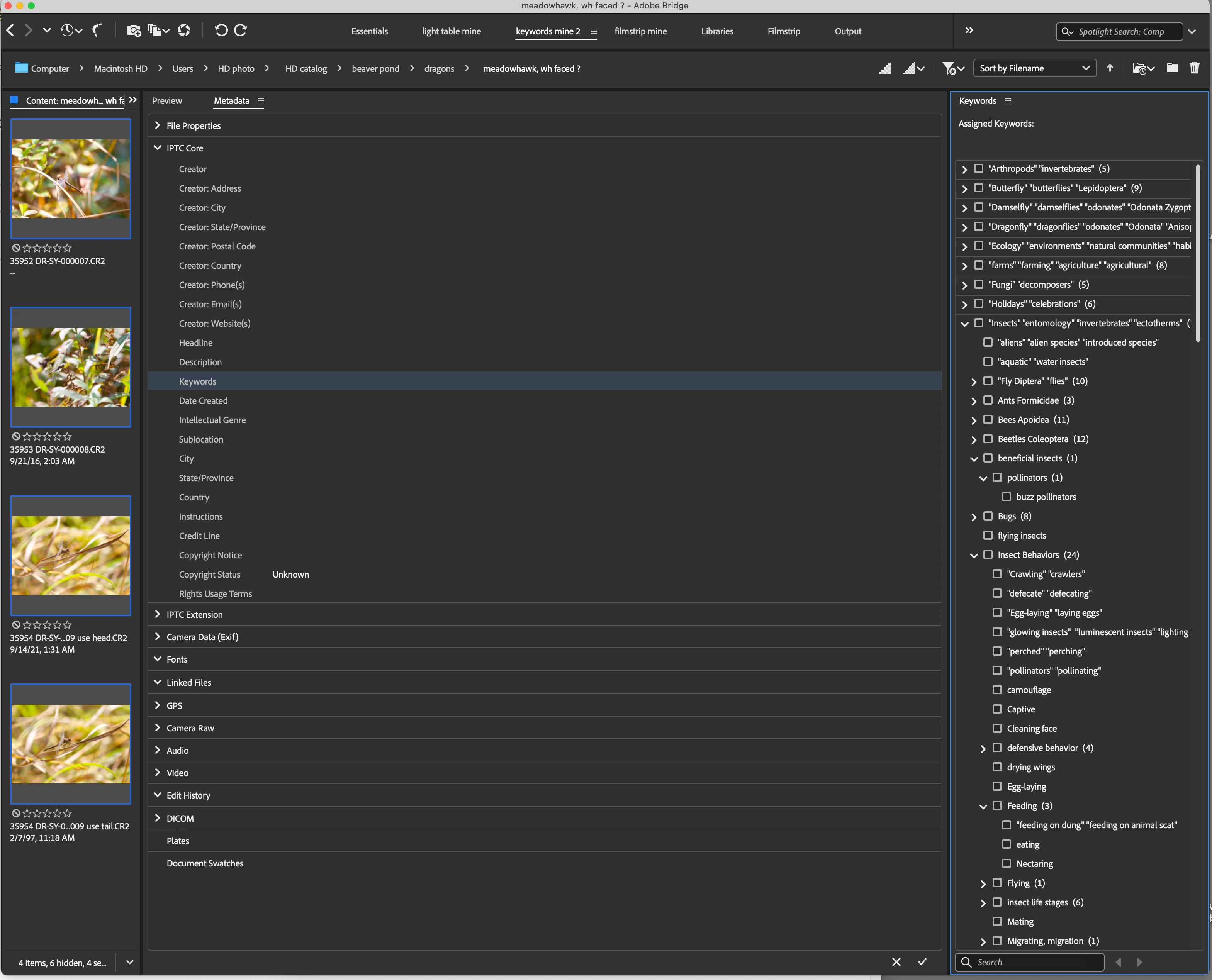Viewport: 1212px width, 980px height.
Task: Open in Camera Raw aperture icon
Action: (x=184, y=31)
